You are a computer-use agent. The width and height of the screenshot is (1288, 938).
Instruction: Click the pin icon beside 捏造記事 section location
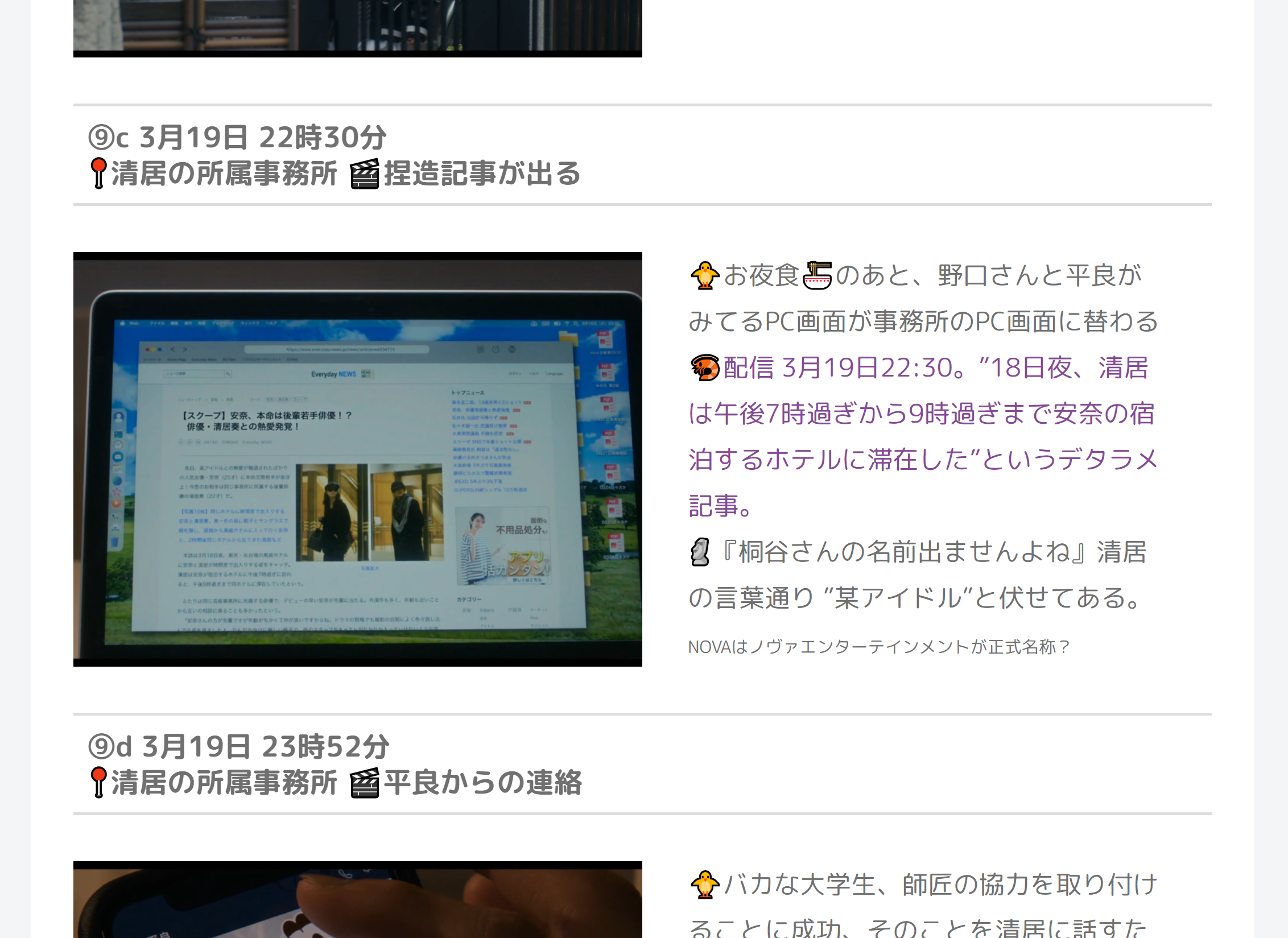[x=98, y=173]
